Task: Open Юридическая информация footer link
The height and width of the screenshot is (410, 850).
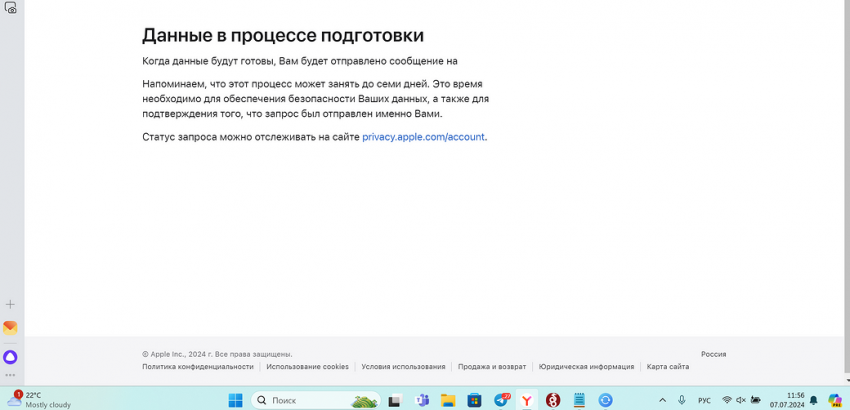Action: (x=586, y=367)
